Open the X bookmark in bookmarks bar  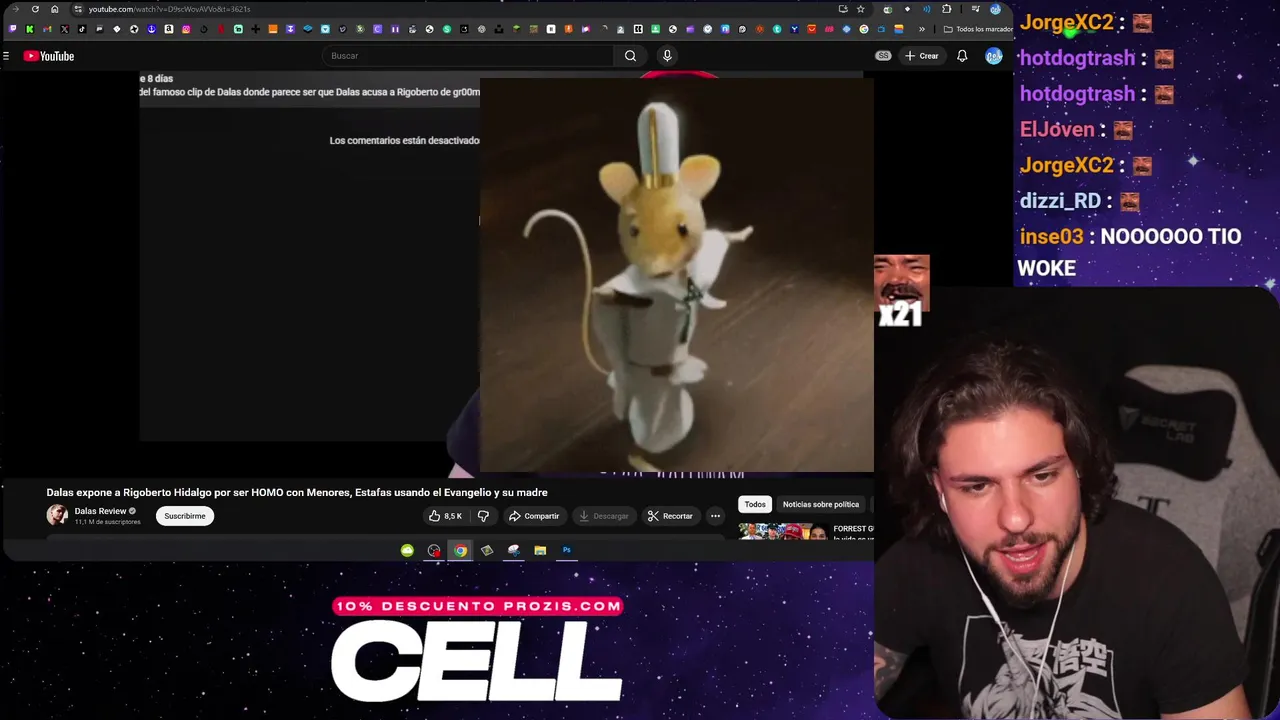pos(64,29)
